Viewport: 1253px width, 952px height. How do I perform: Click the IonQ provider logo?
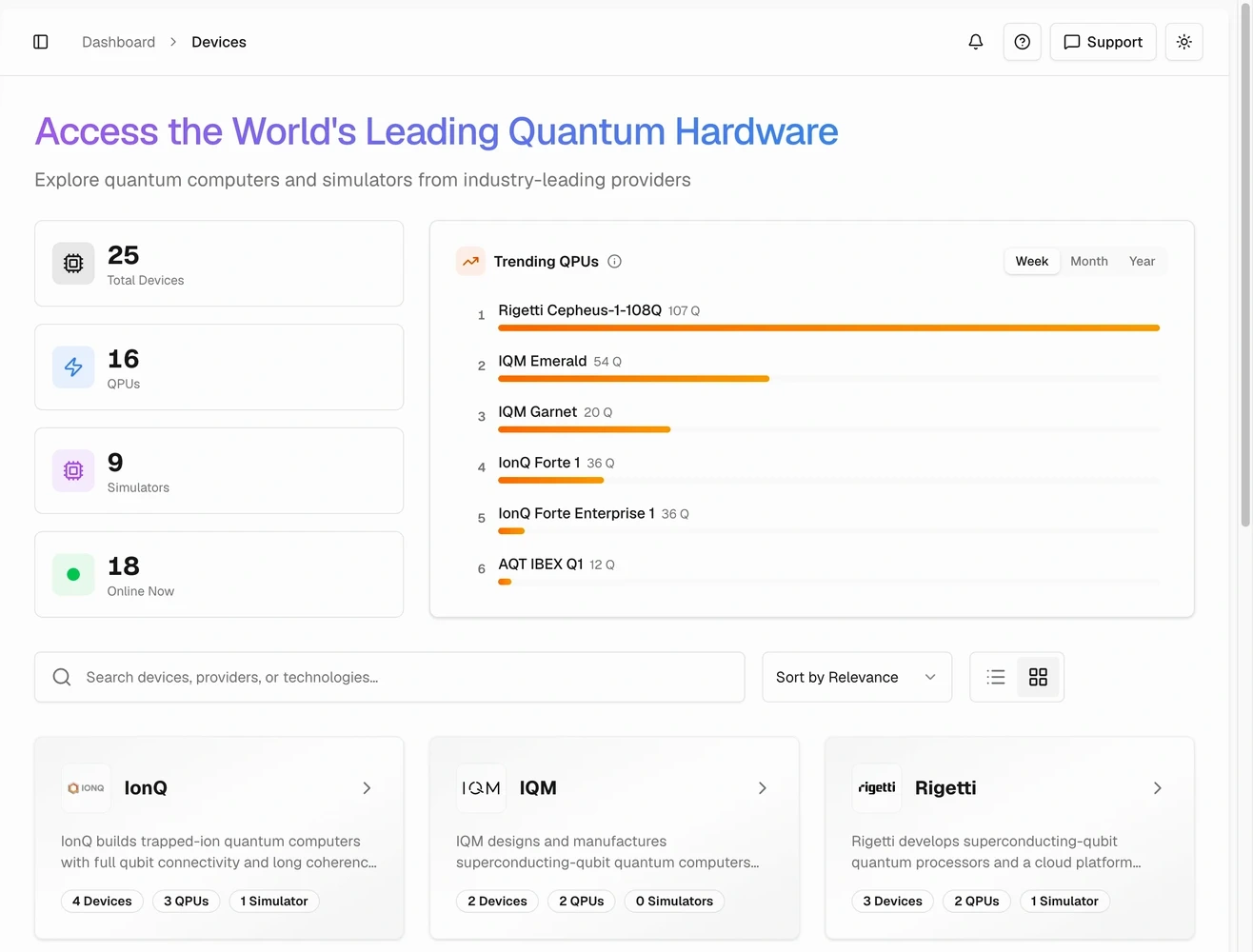86,788
